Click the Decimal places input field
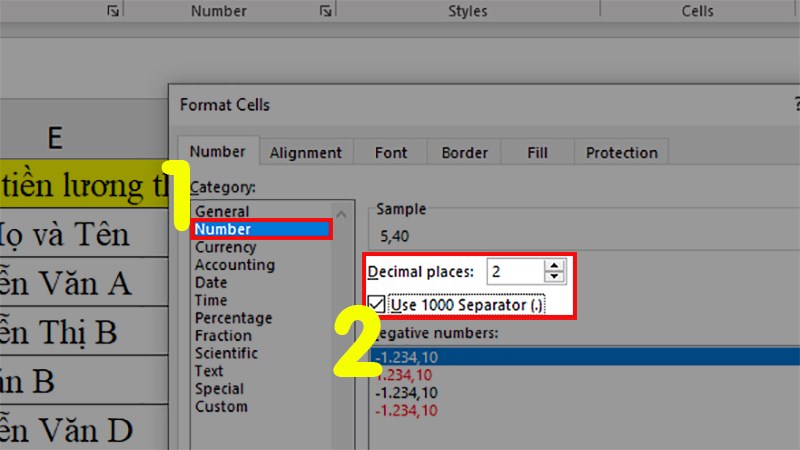The image size is (800, 450). click(515, 271)
